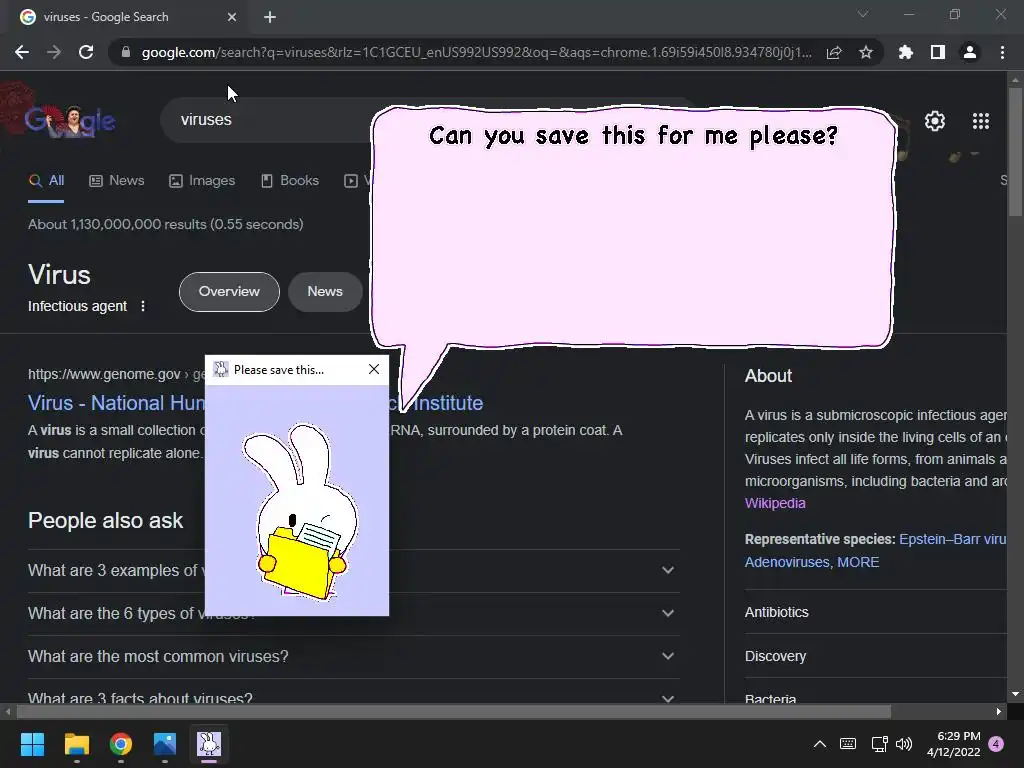Open the Google apps grid

(x=981, y=121)
